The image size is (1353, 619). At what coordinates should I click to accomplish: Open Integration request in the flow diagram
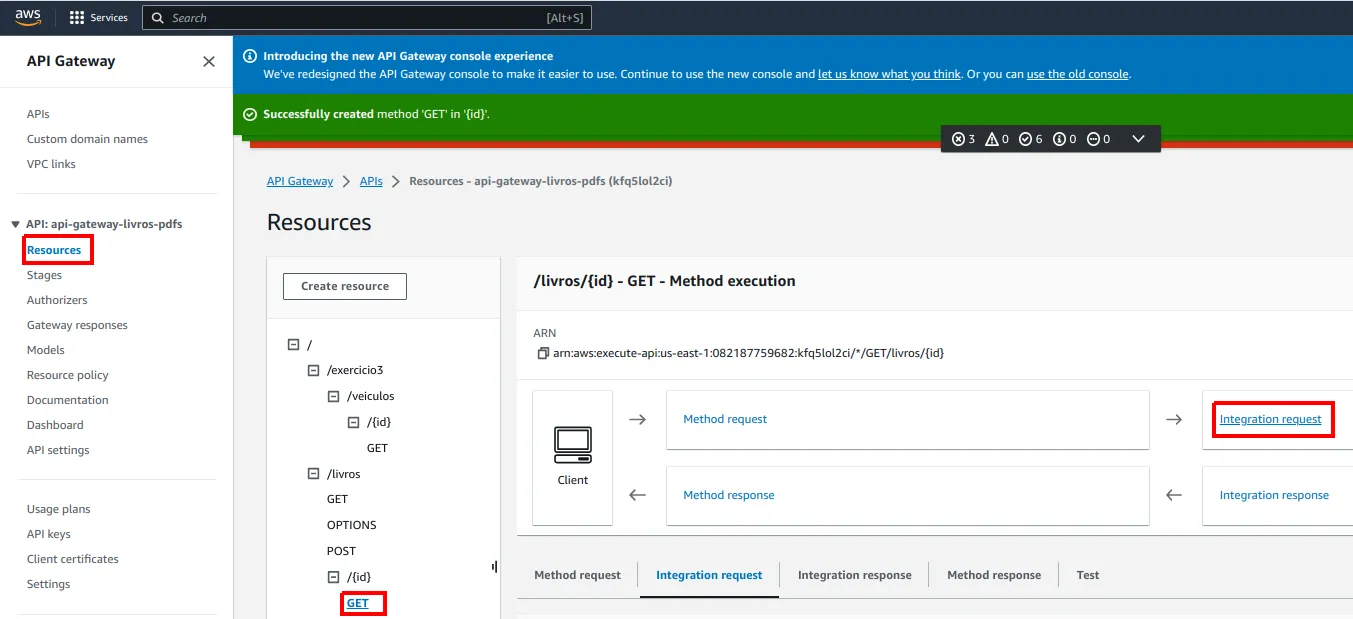pyautogui.click(x=1270, y=419)
